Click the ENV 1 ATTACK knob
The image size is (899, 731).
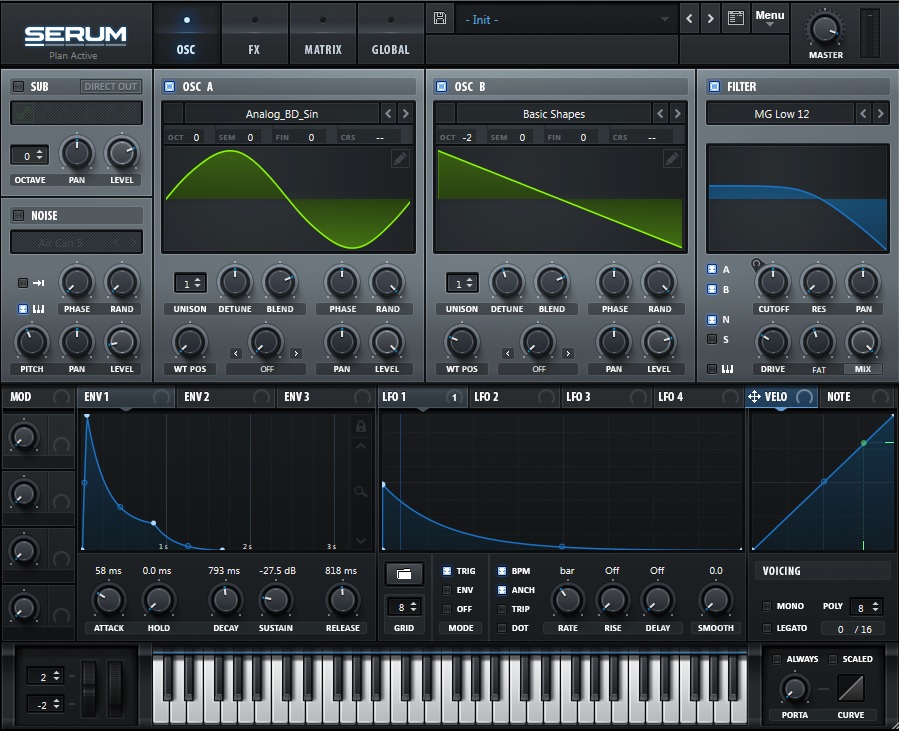(x=108, y=600)
